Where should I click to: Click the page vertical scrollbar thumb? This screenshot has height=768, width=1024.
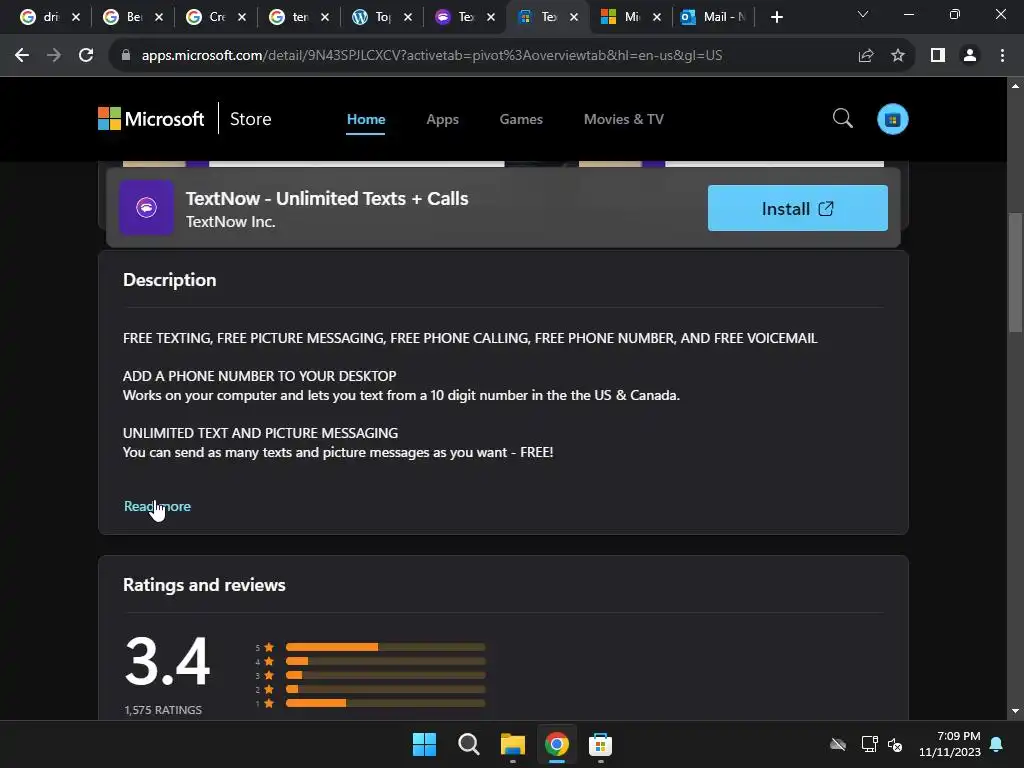point(1015,273)
